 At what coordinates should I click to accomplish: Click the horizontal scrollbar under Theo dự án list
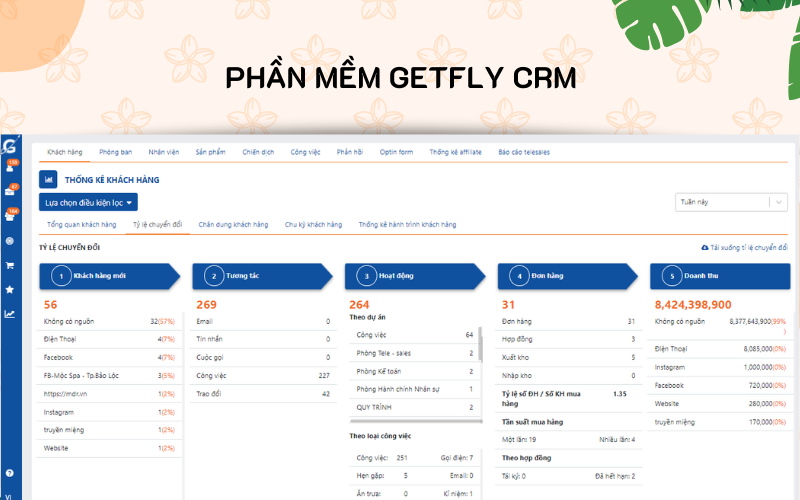[x=416, y=421]
